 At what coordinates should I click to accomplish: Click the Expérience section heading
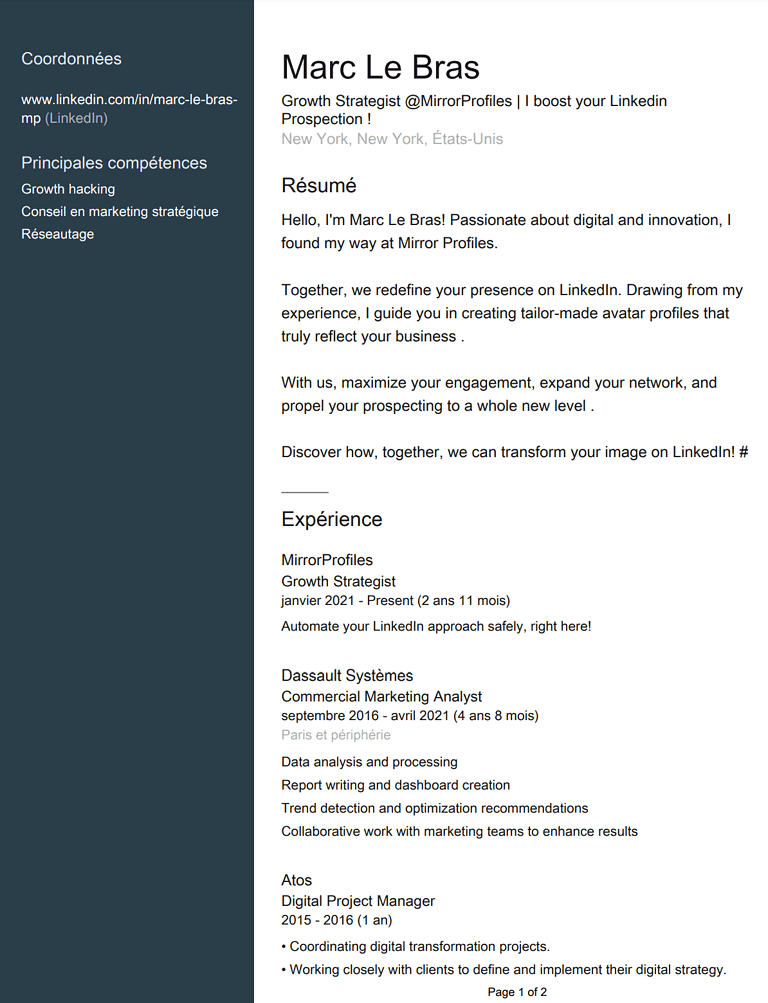[331, 519]
